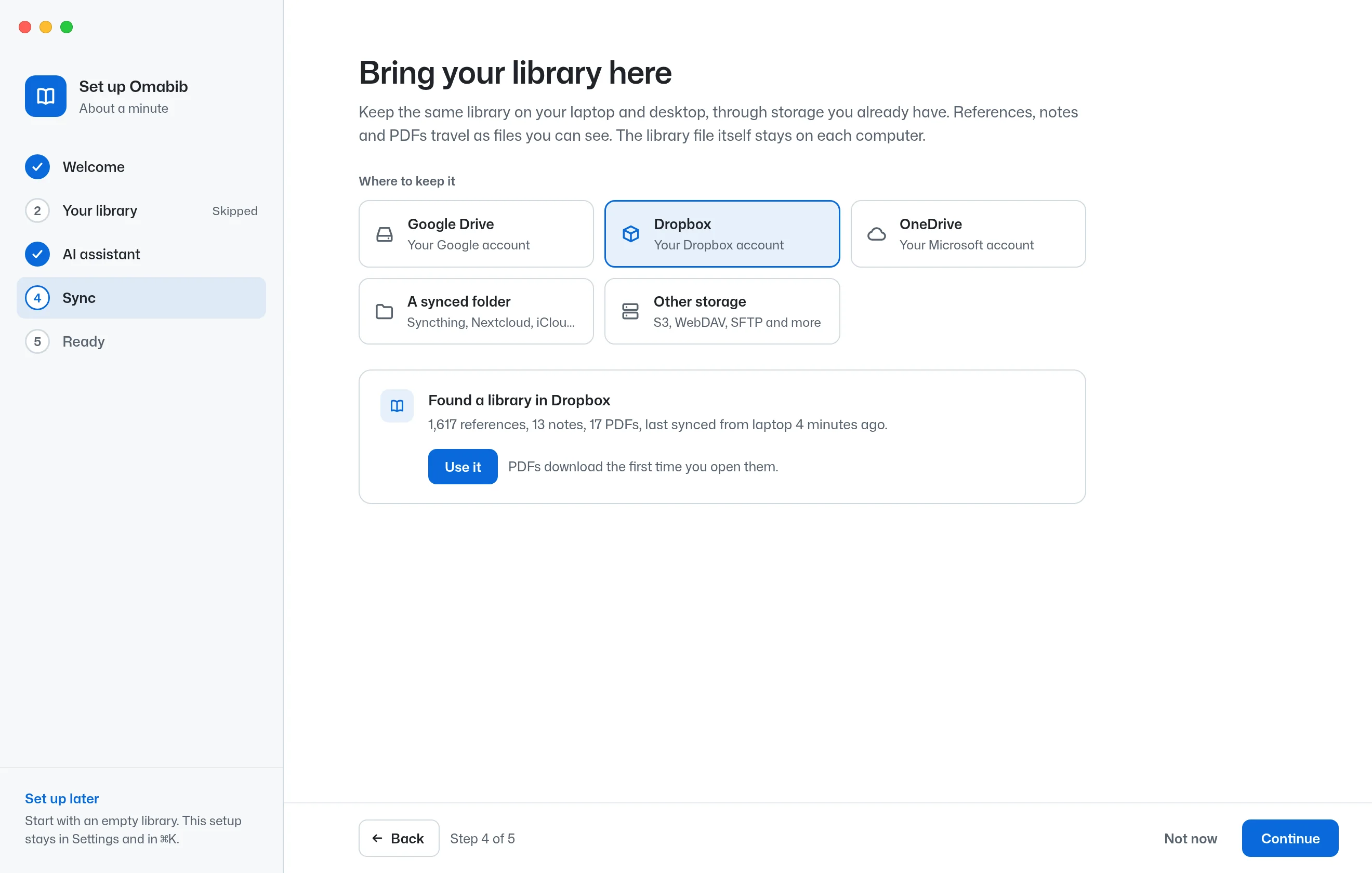Click the Where to keep it label
The image size is (1372, 873).
(407, 181)
